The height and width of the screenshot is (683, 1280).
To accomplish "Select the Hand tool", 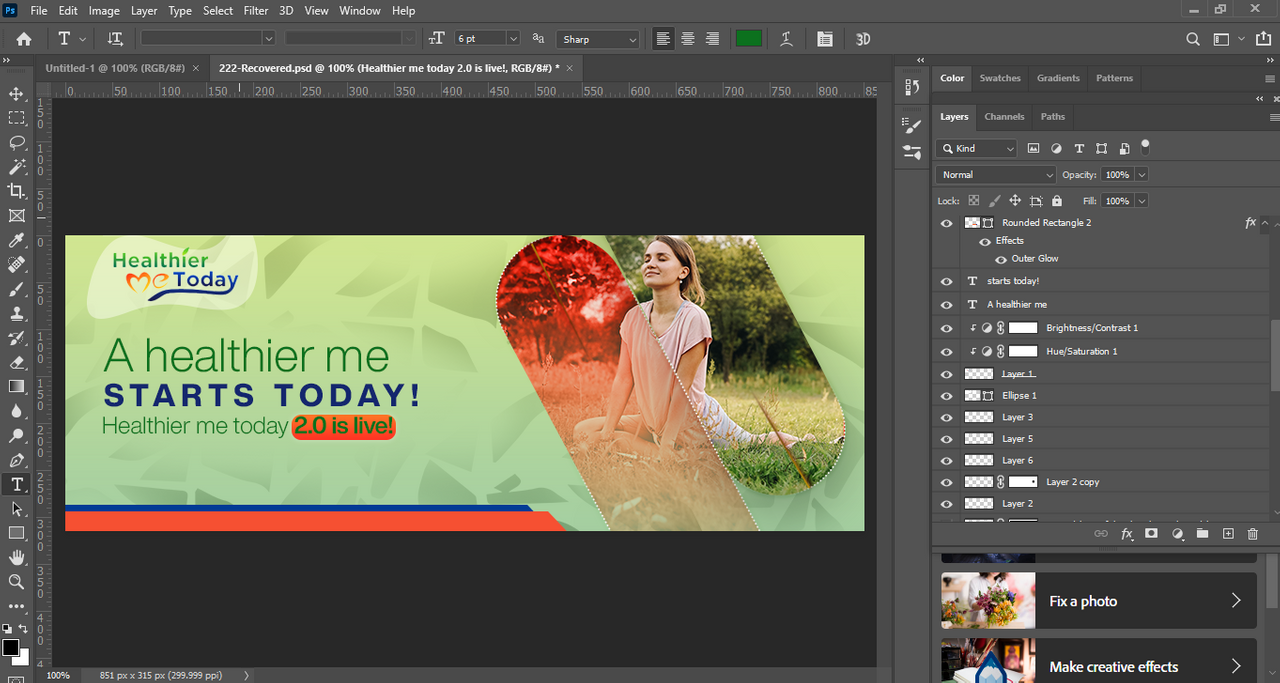I will (x=17, y=558).
